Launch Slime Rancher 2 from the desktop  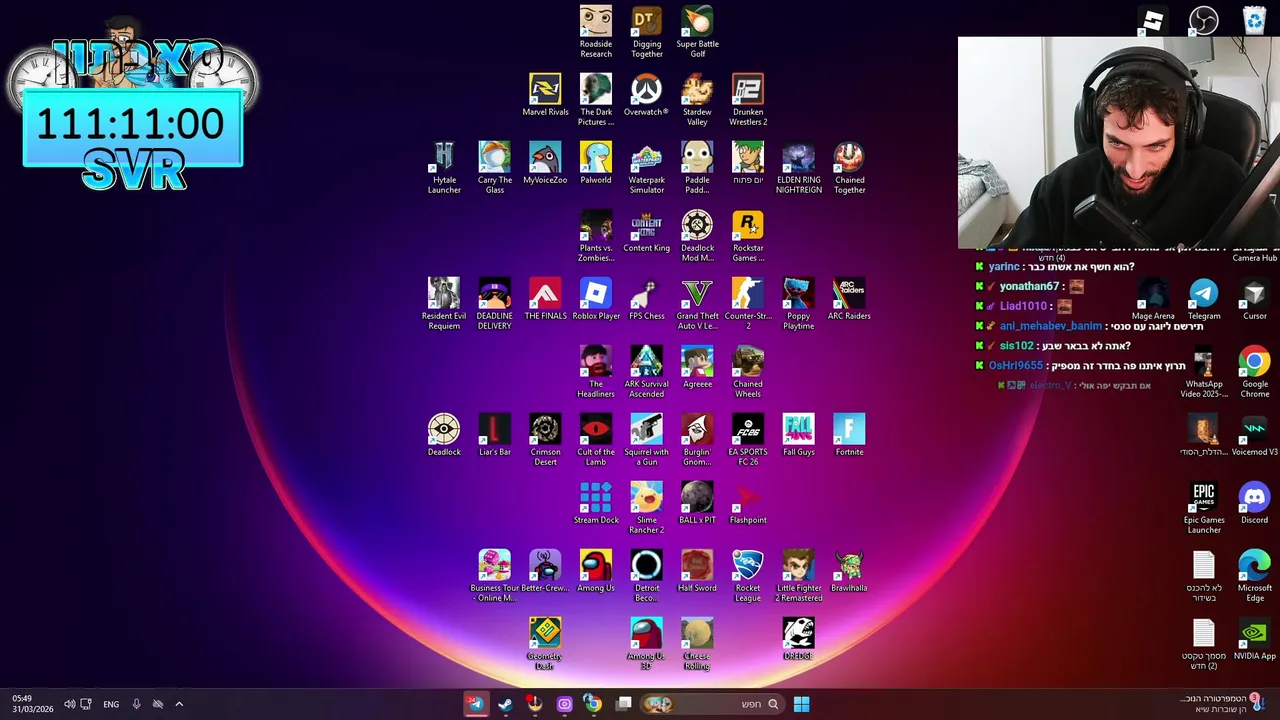(x=646, y=508)
